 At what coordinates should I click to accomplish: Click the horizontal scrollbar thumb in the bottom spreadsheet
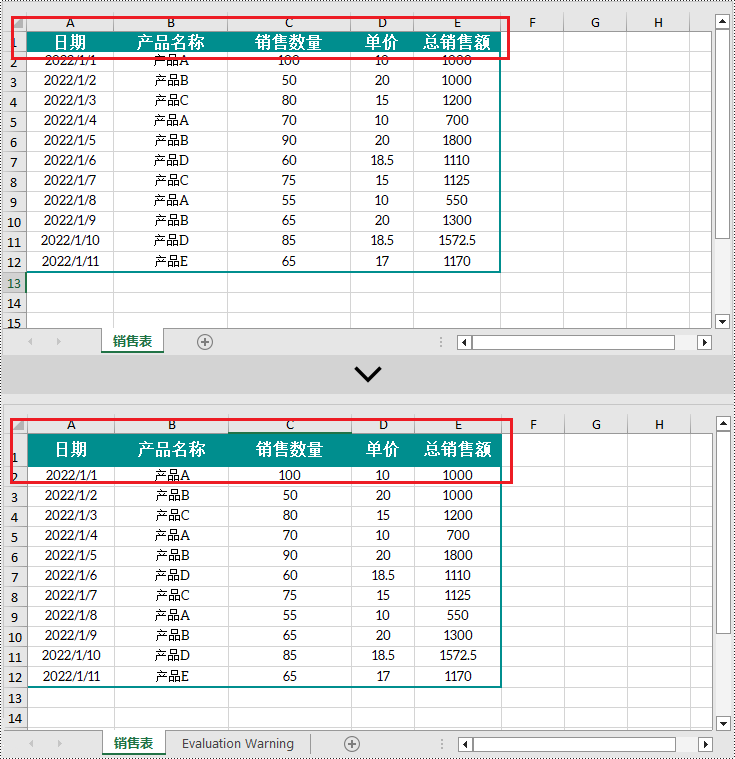pyautogui.click(x=574, y=744)
